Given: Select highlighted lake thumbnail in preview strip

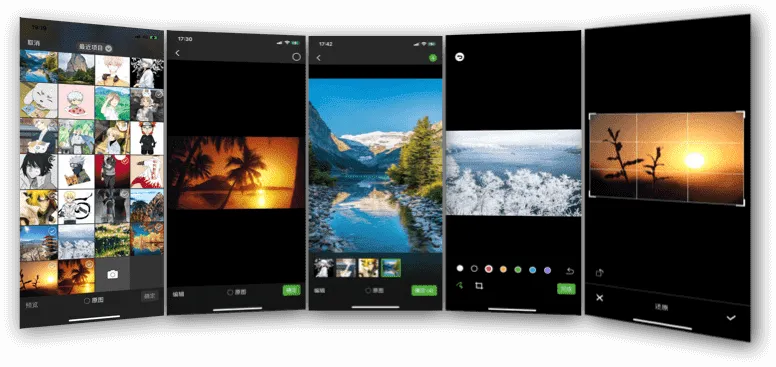Looking at the screenshot, I should click(391, 268).
